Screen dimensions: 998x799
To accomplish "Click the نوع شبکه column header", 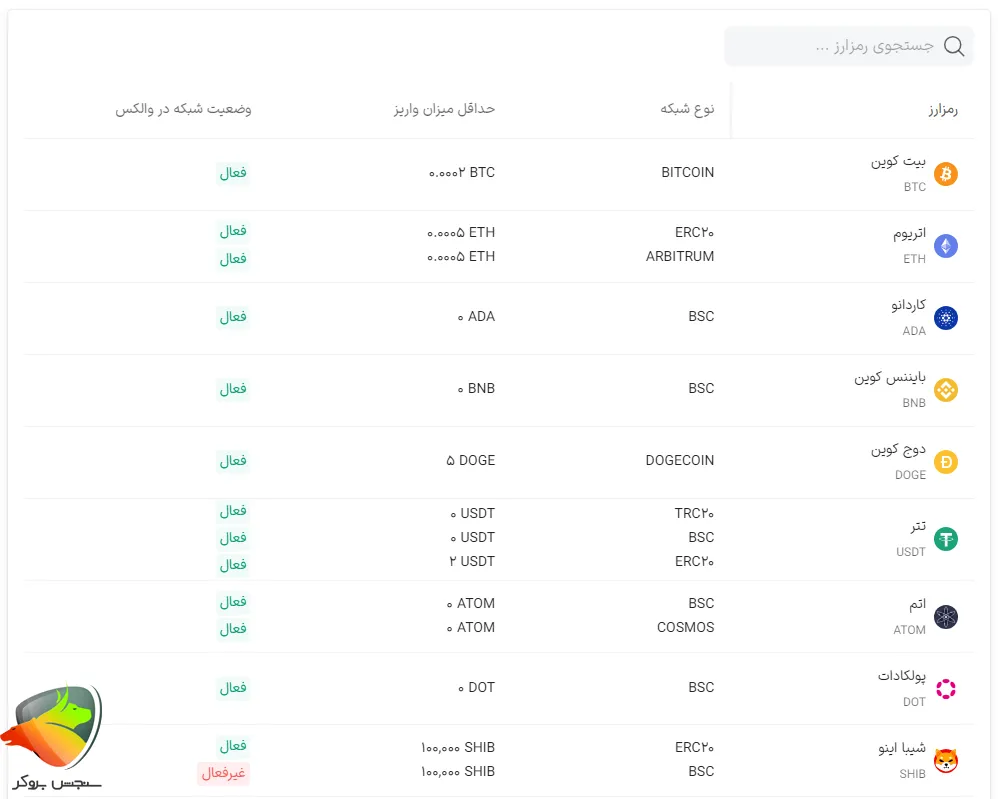I will point(687,109).
